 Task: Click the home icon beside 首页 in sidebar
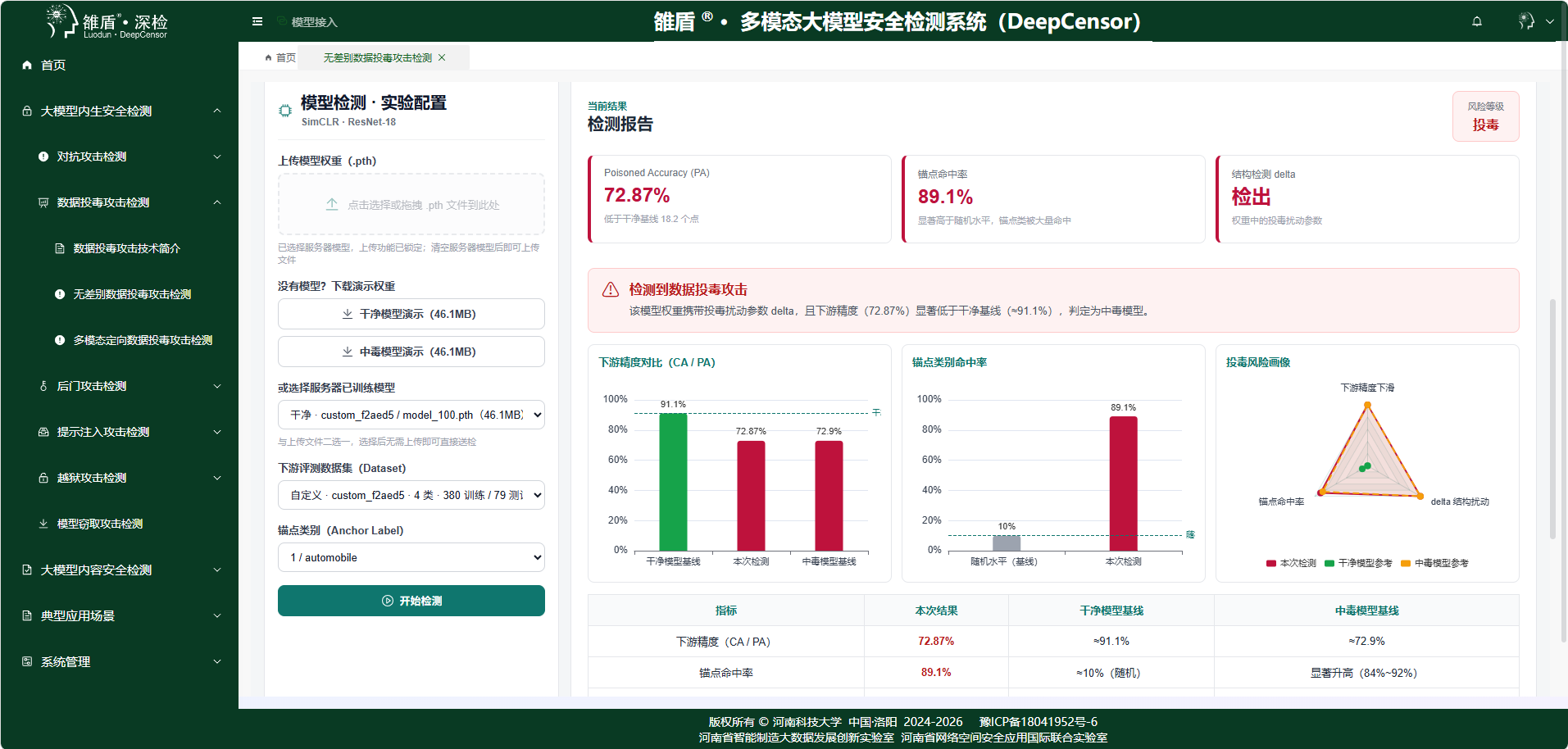pos(27,65)
